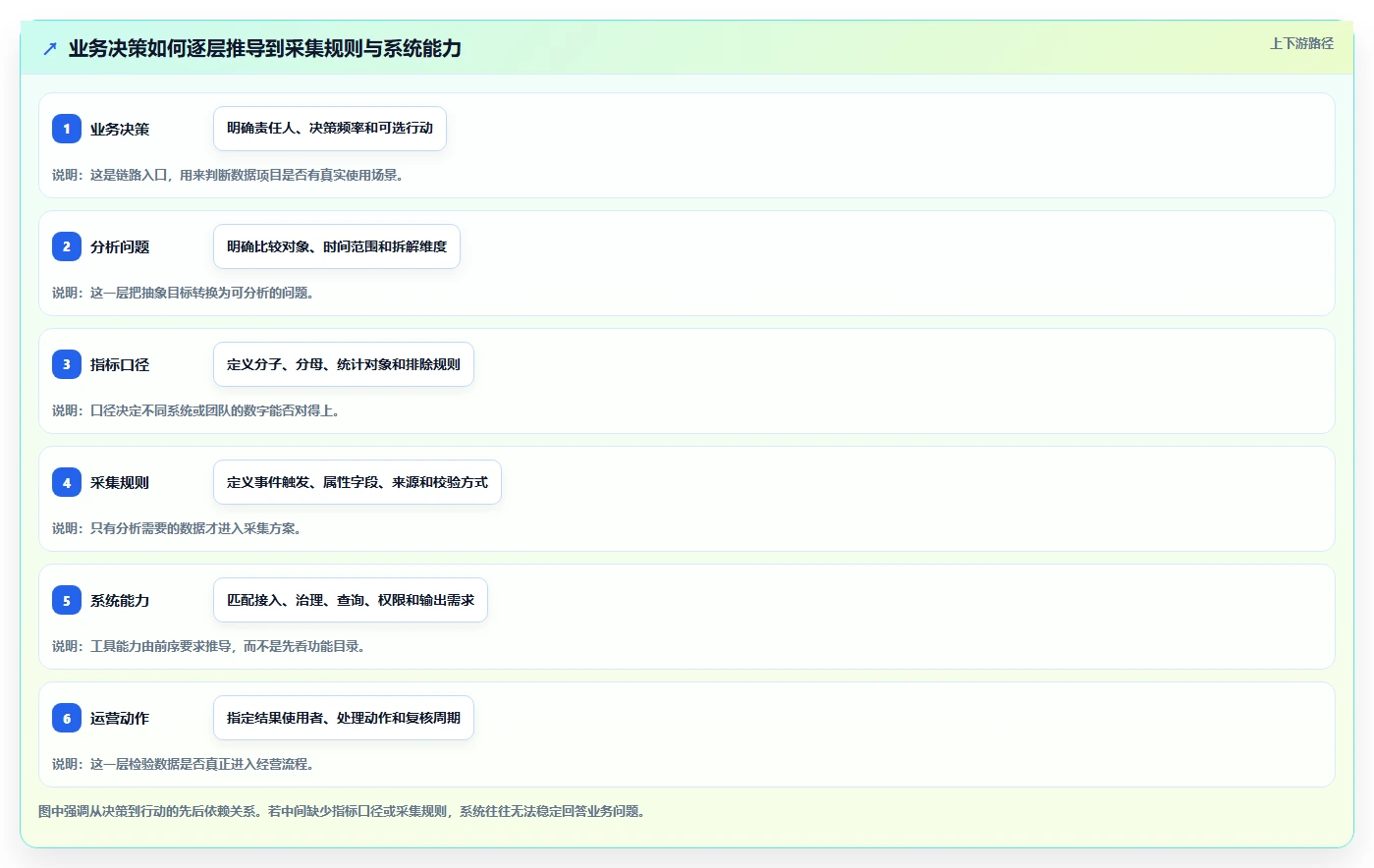Select the 业务决策 step label
Image resolution: width=1374 pixels, height=868 pixels.
pyautogui.click(x=120, y=129)
